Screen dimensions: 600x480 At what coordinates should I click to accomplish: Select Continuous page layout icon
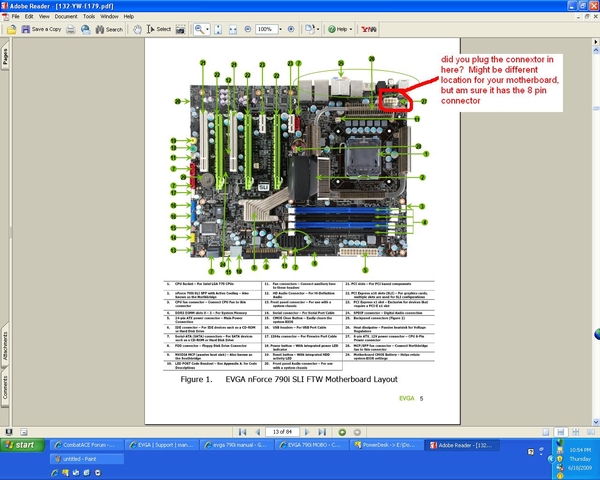tap(561, 432)
